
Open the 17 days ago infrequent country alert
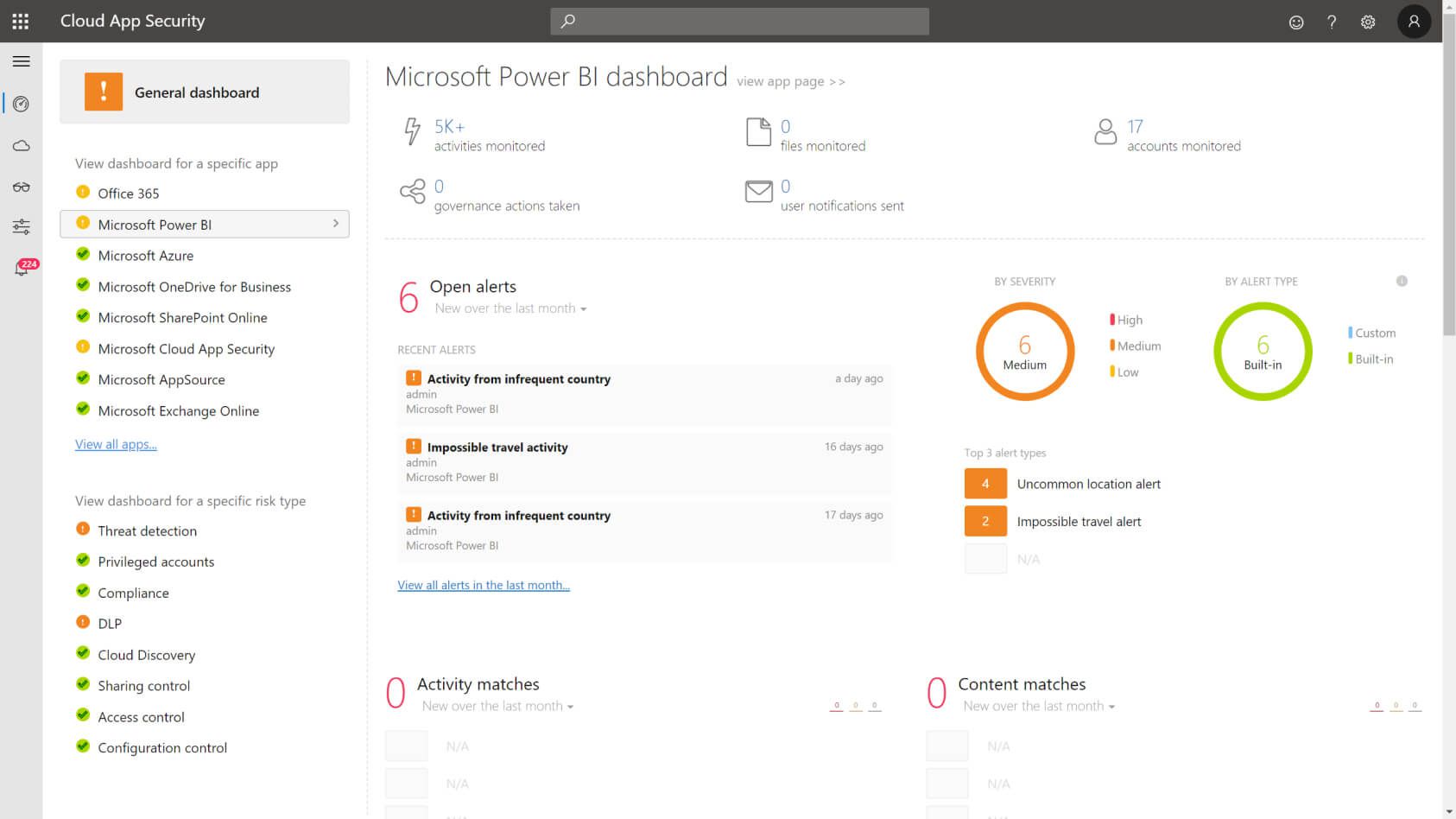click(644, 530)
